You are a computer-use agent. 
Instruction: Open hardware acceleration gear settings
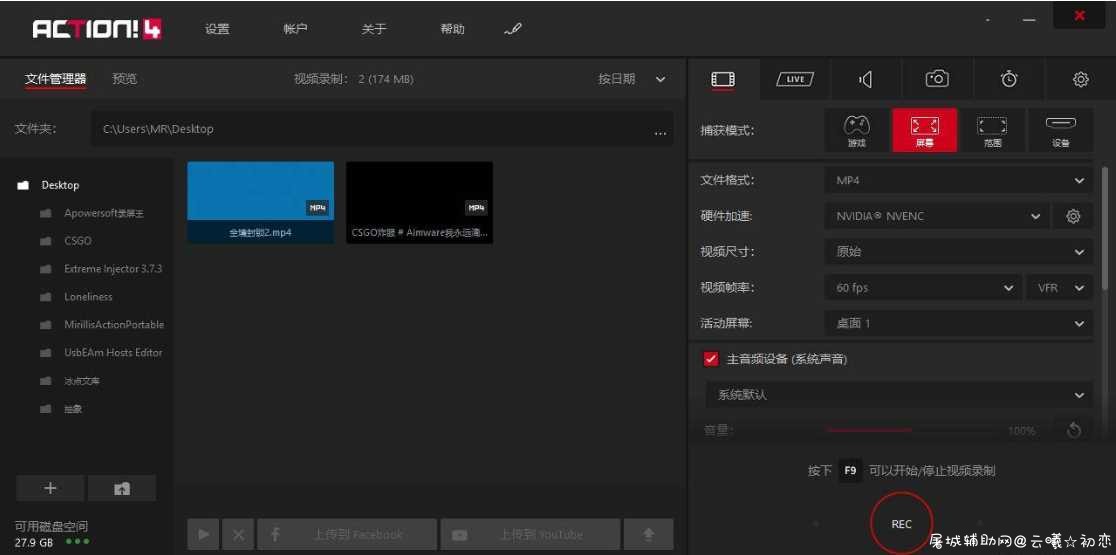1073,216
